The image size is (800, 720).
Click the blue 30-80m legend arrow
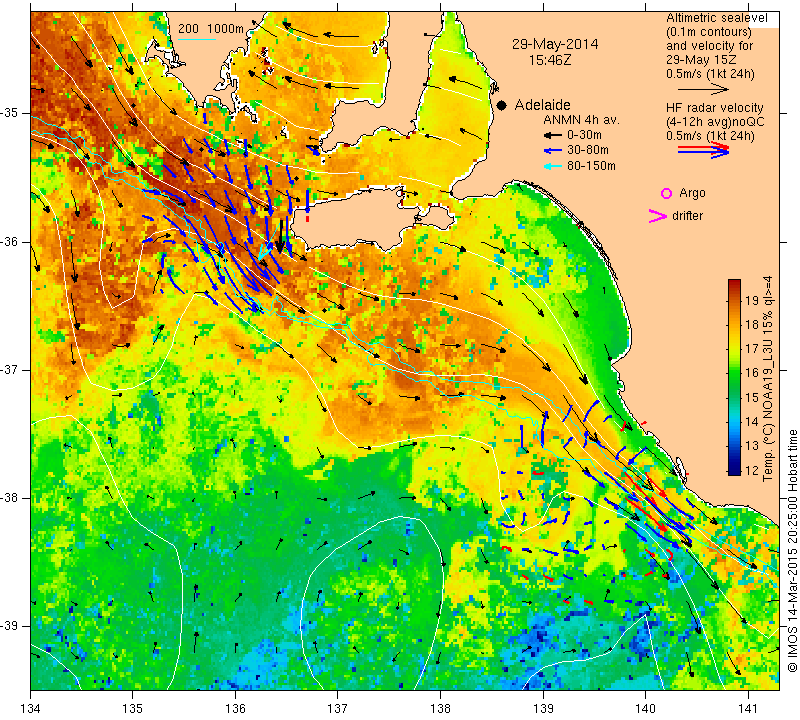click(552, 151)
